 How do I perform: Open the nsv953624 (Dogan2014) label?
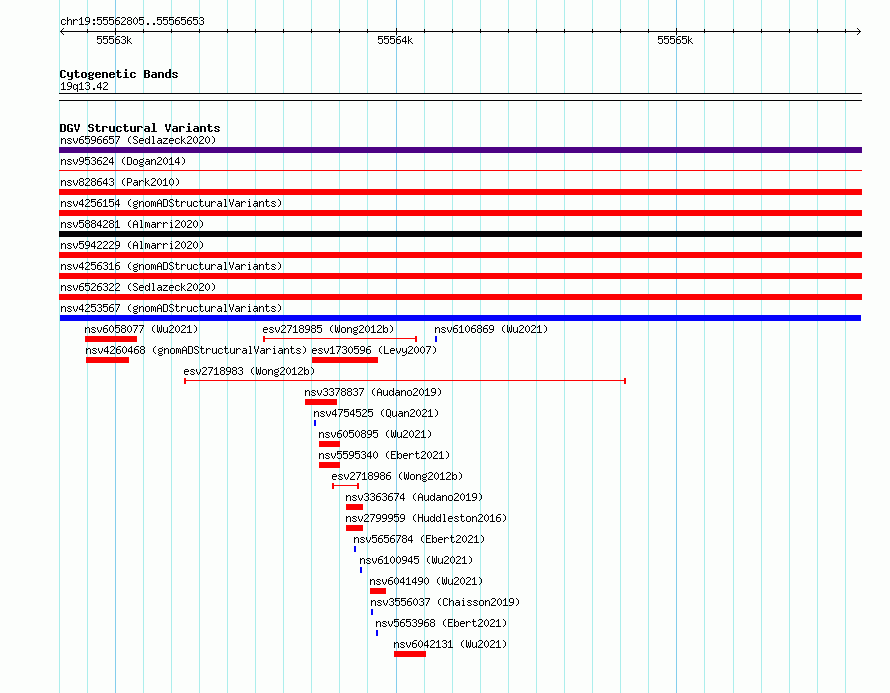(123, 161)
